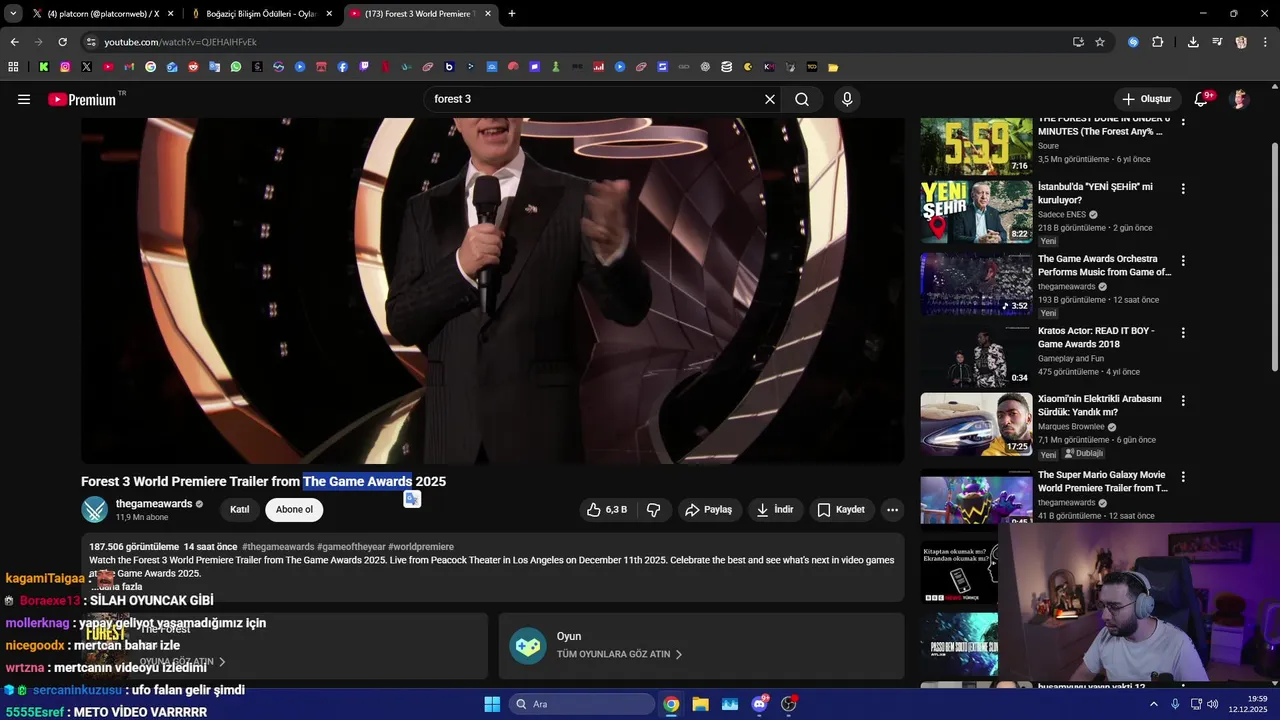Open thegameawards channel avatar
The image size is (1280, 720).
[95, 510]
